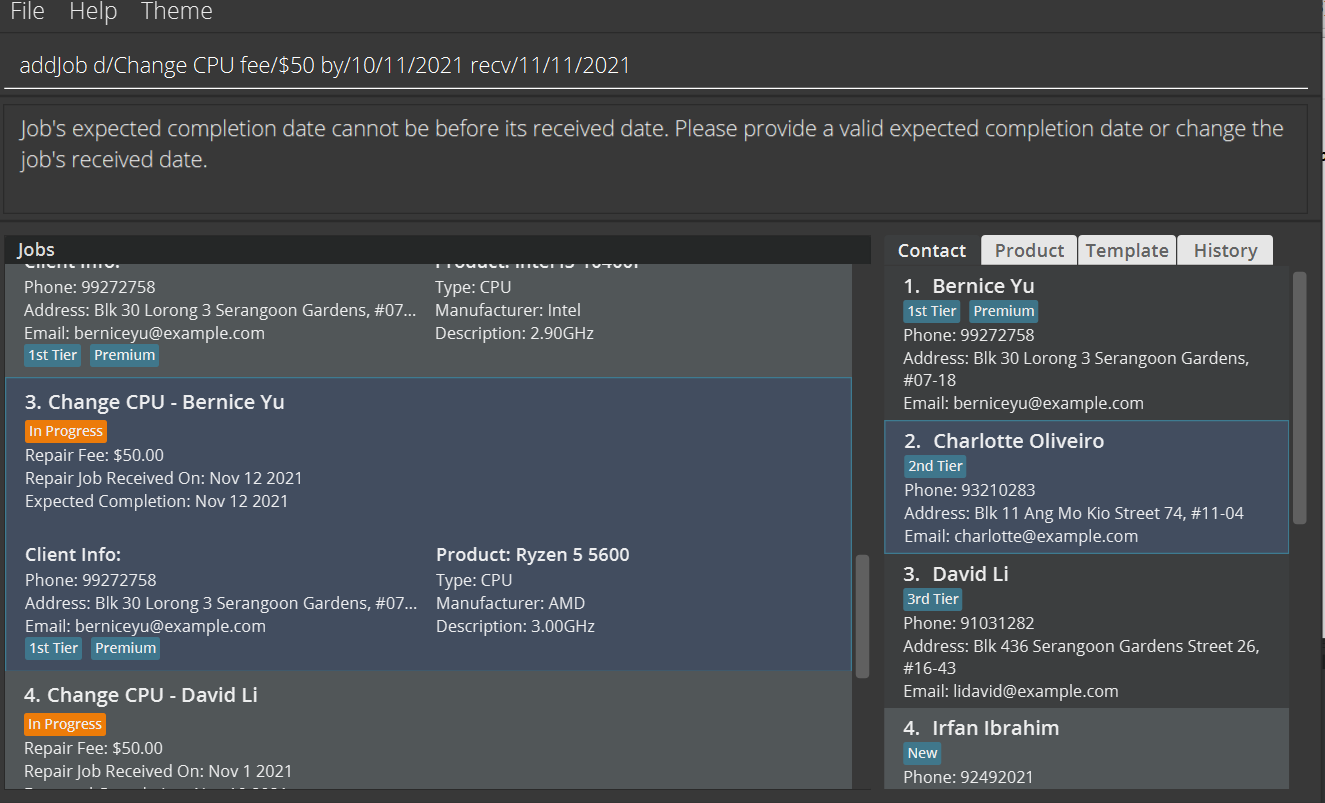Image resolution: width=1325 pixels, height=803 pixels.
Task: Click the 2nd Tier tag on Charlotte Oliveiro
Action: coord(935,466)
